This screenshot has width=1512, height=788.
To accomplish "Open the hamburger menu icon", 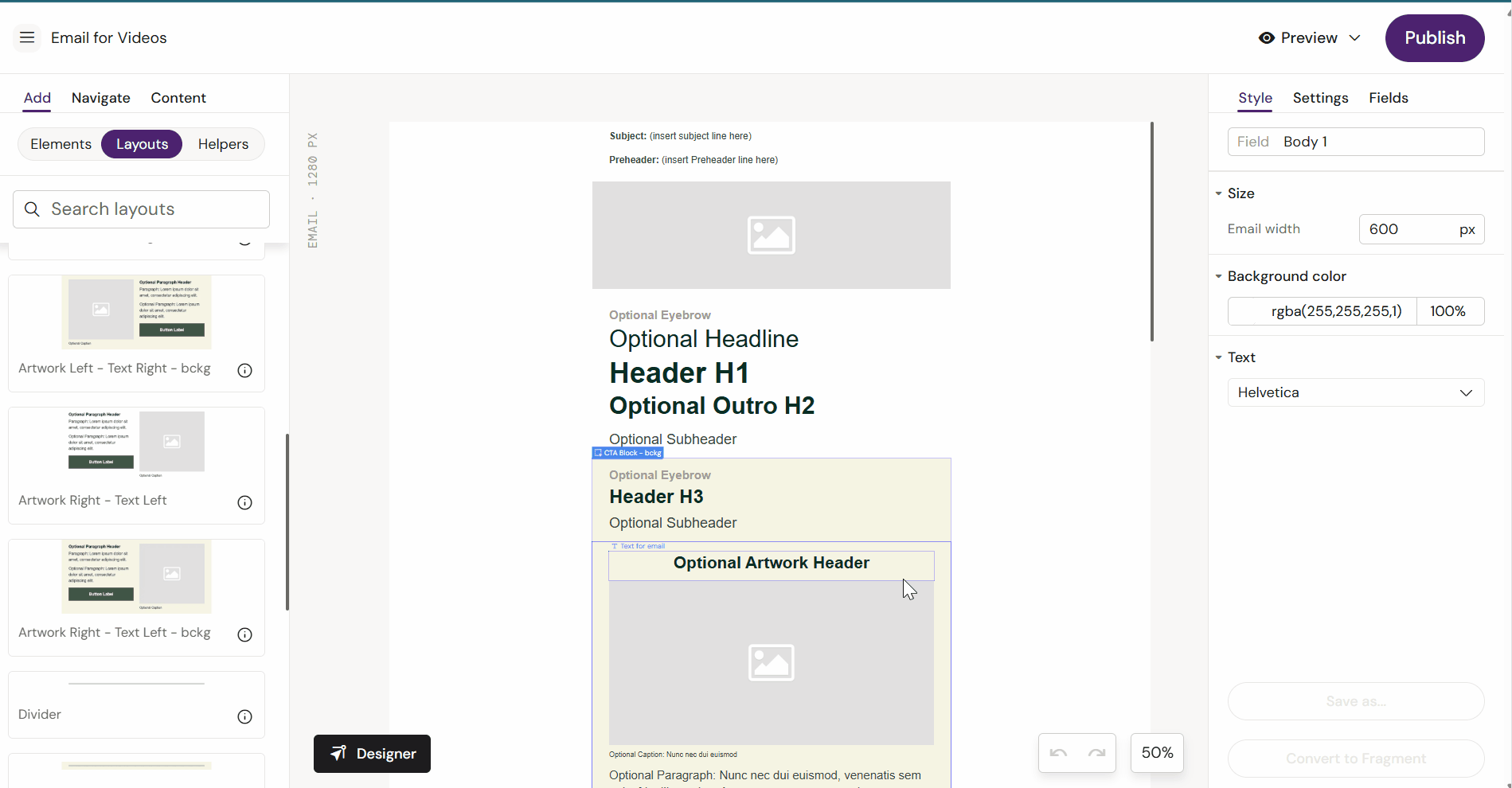I will pos(27,37).
